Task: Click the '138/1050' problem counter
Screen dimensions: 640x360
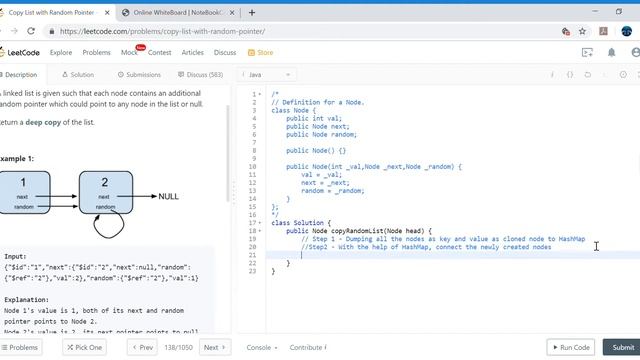Action: 178,347
